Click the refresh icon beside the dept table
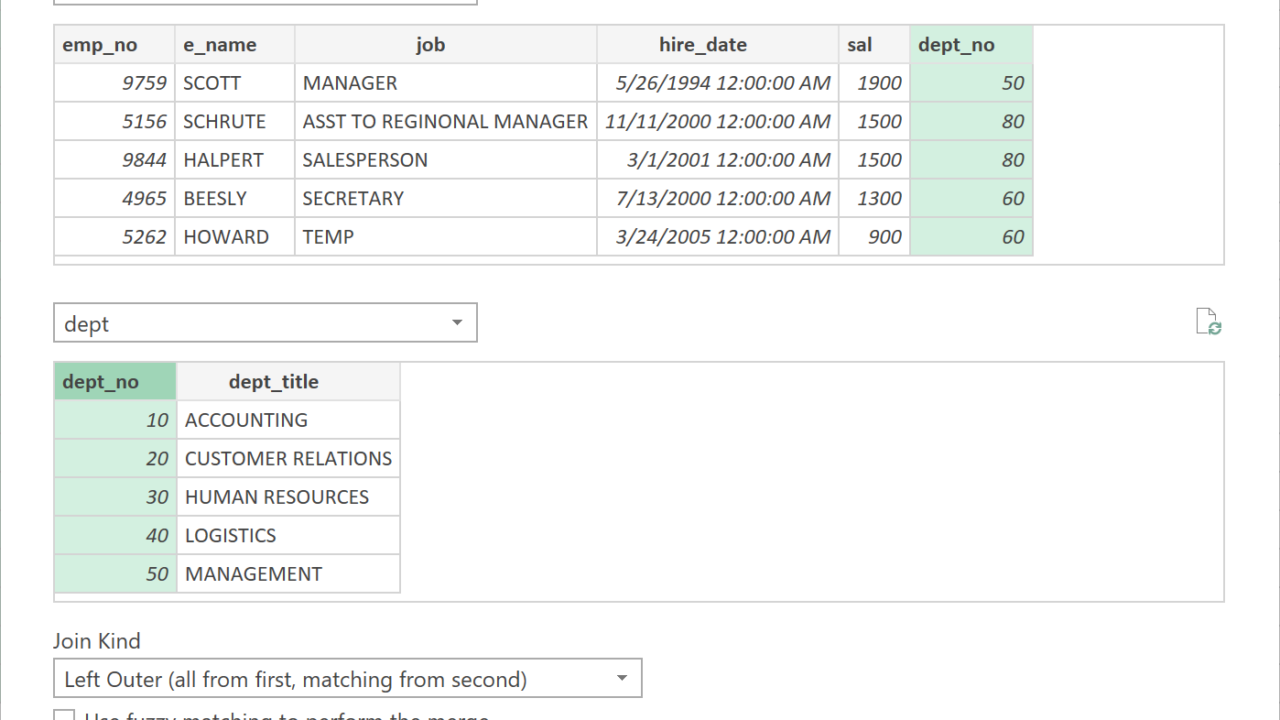 point(1209,322)
